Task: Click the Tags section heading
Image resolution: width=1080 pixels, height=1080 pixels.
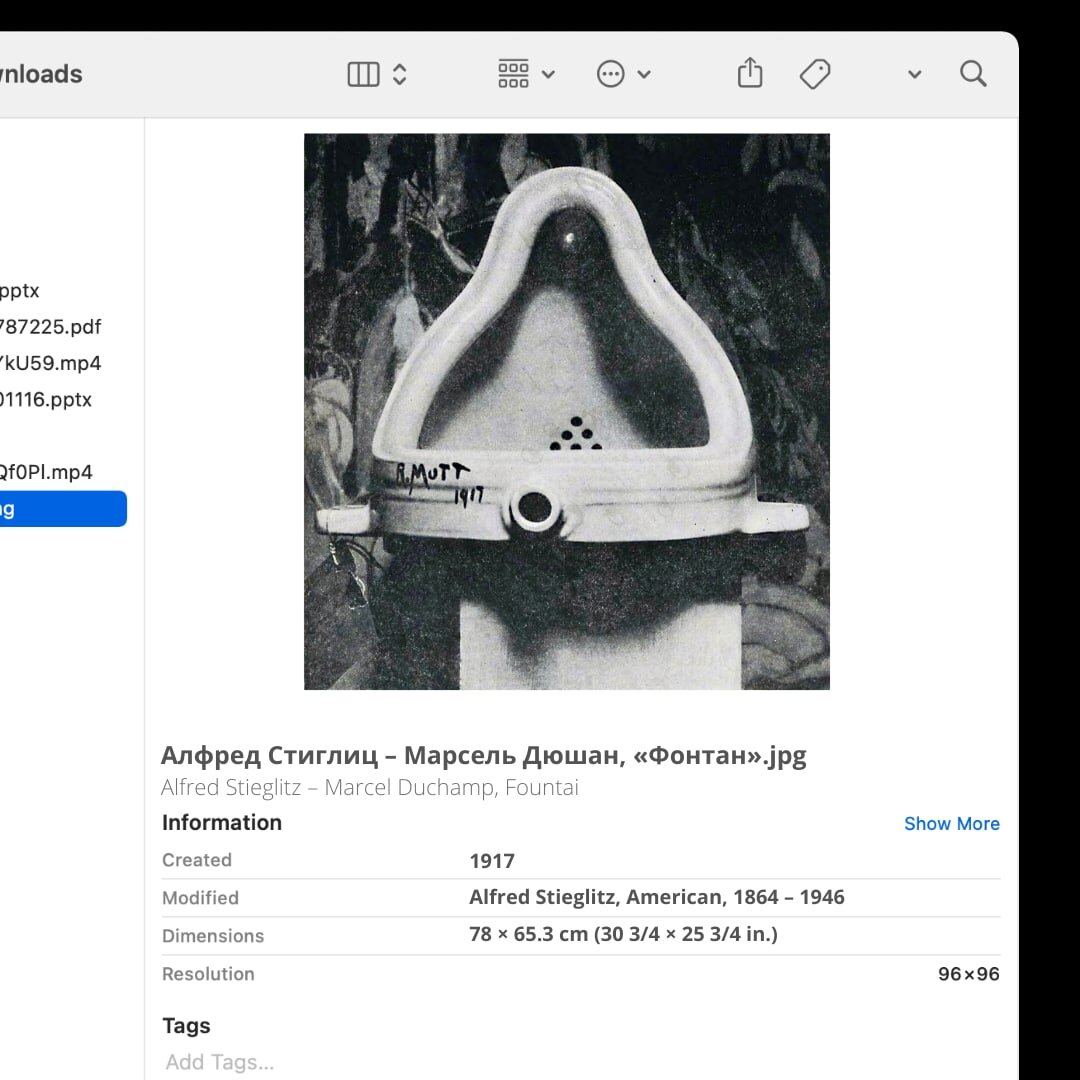Action: pyautogui.click(x=186, y=1026)
